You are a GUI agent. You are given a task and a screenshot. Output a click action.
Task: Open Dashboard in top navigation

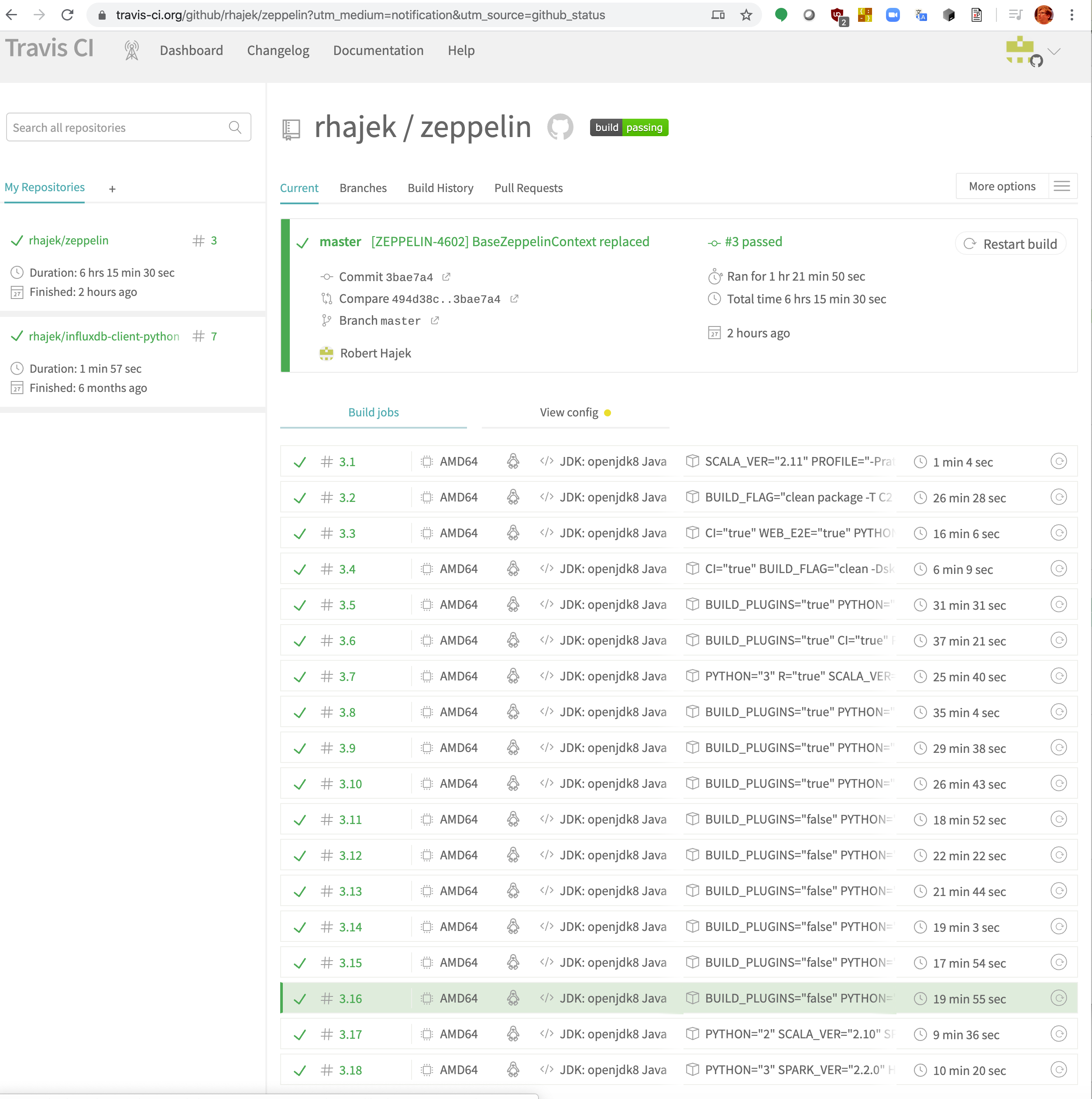191,51
